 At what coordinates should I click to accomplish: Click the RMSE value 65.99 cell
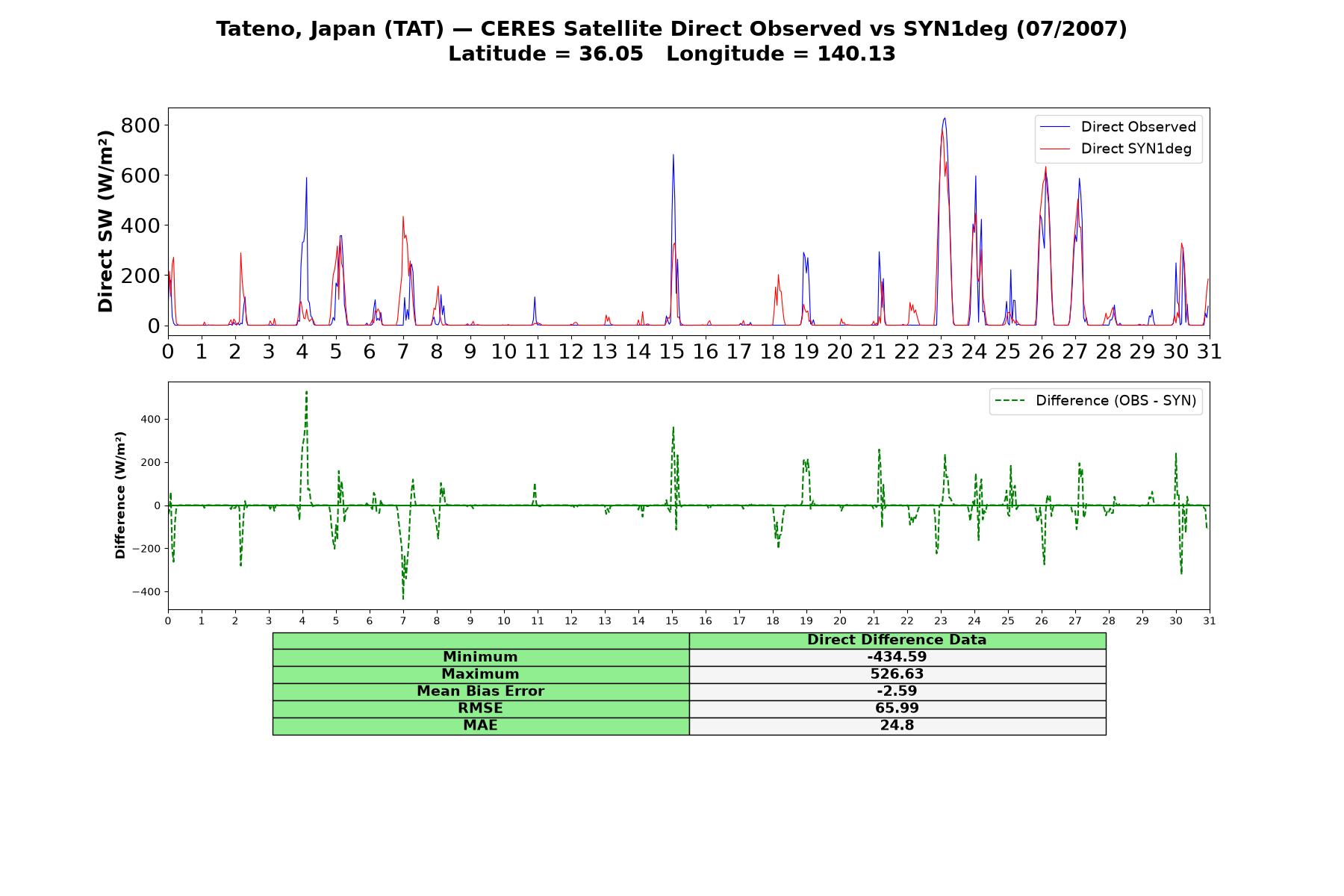[897, 709]
